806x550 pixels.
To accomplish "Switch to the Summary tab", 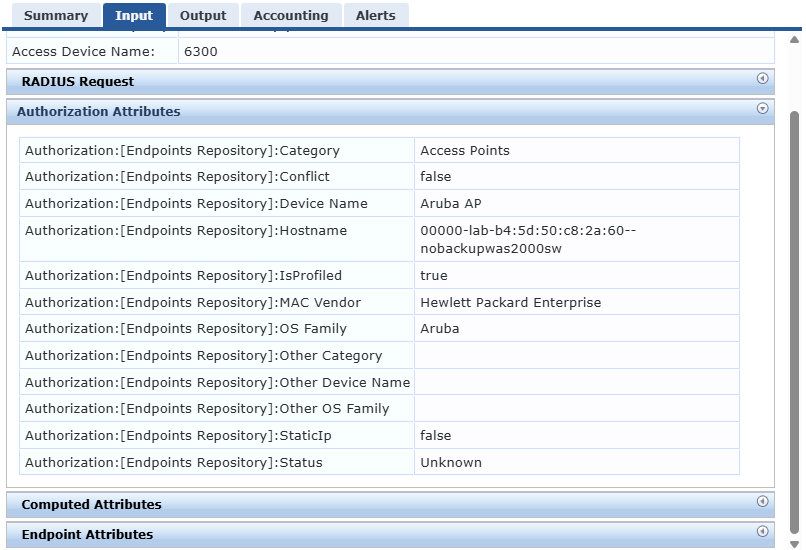I will click(x=56, y=15).
